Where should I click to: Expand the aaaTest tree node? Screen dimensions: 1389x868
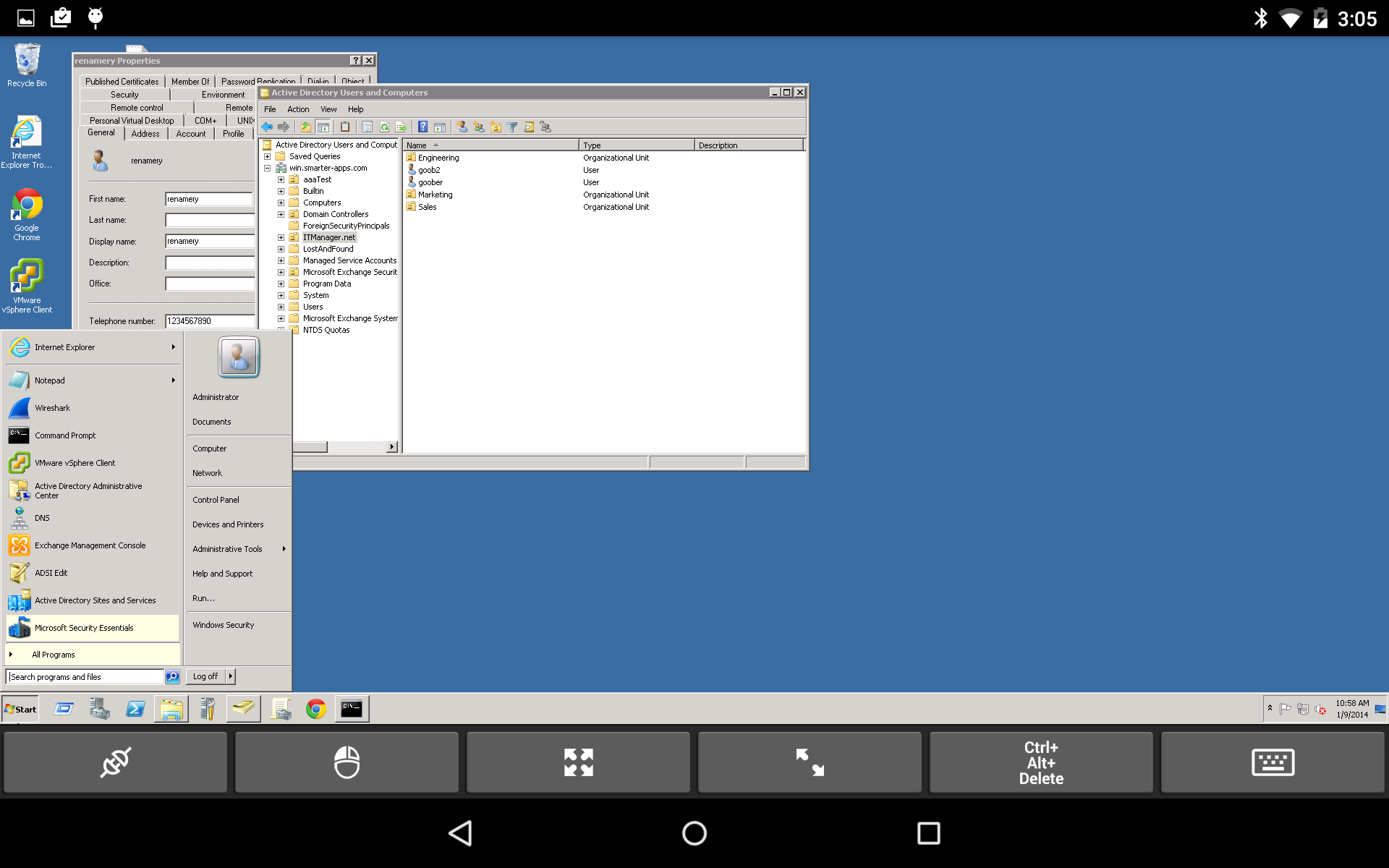click(x=281, y=179)
